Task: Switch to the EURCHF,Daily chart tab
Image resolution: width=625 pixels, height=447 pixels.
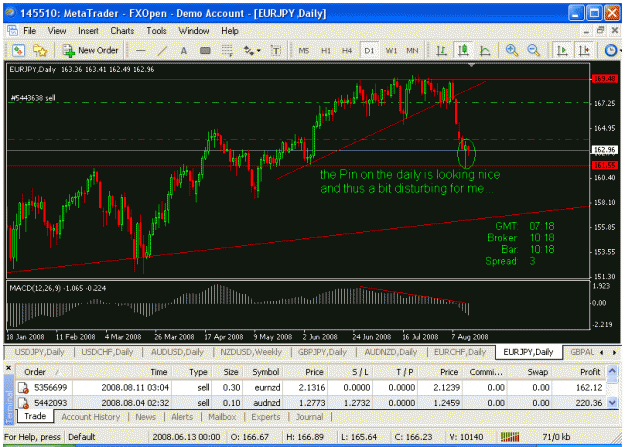Action: point(460,352)
